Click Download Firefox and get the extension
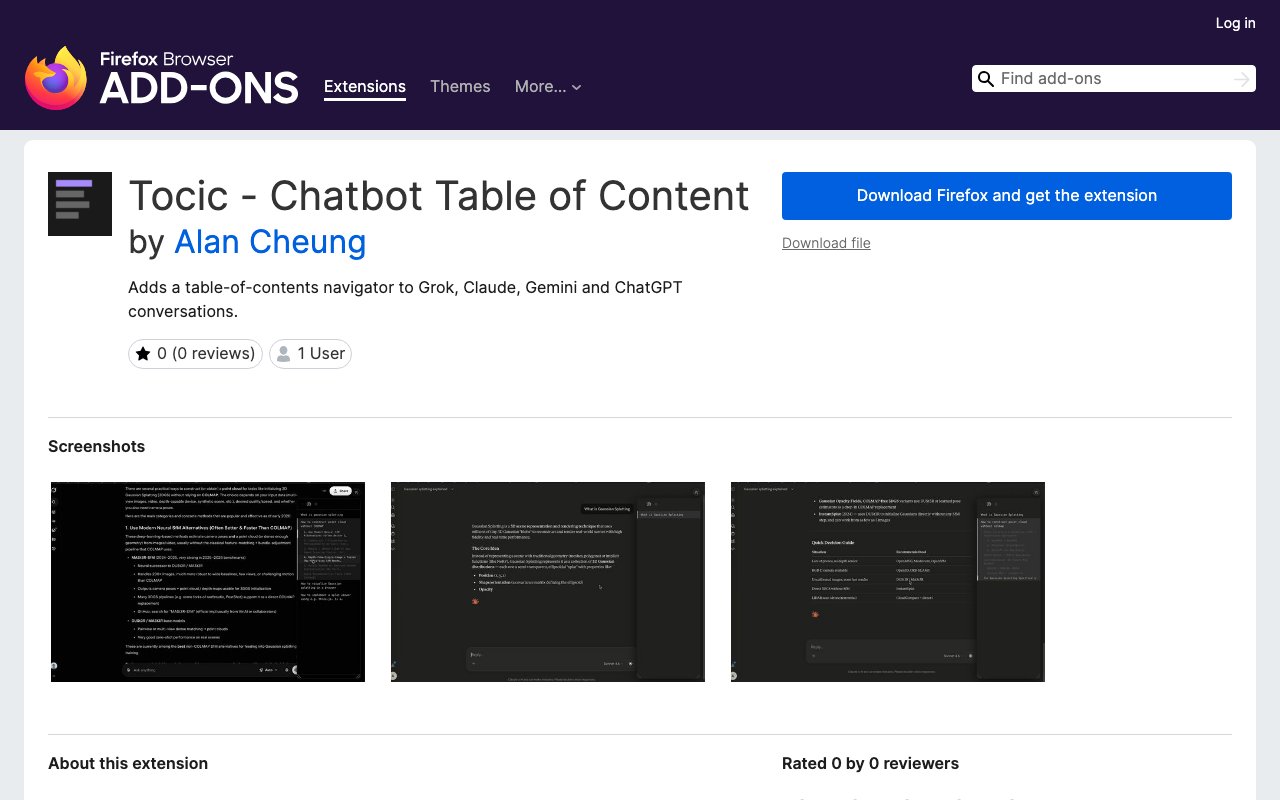The height and width of the screenshot is (800, 1280). [x=1007, y=196]
